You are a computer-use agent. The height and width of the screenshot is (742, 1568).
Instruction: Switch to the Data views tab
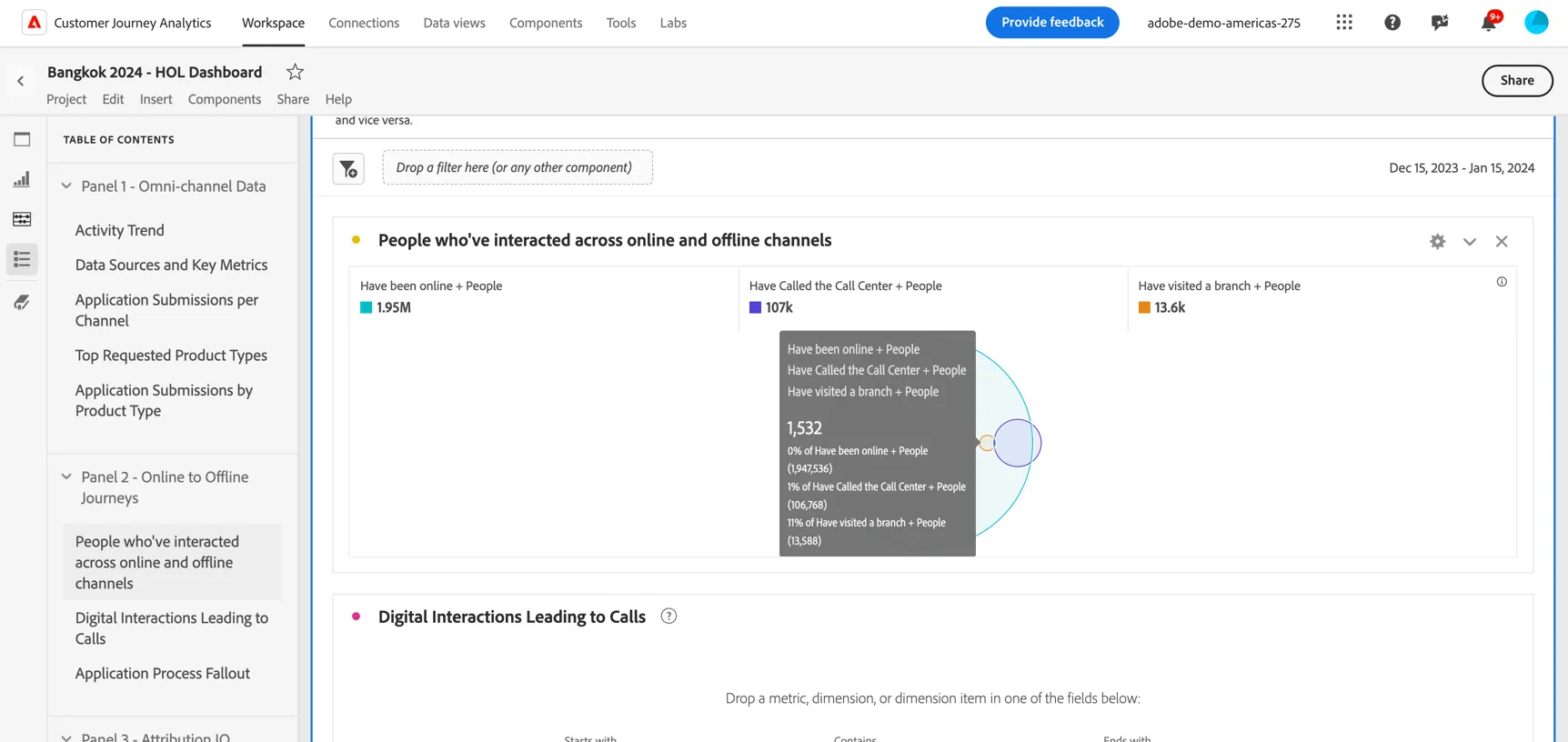pyautogui.click(x=454, y=23)
